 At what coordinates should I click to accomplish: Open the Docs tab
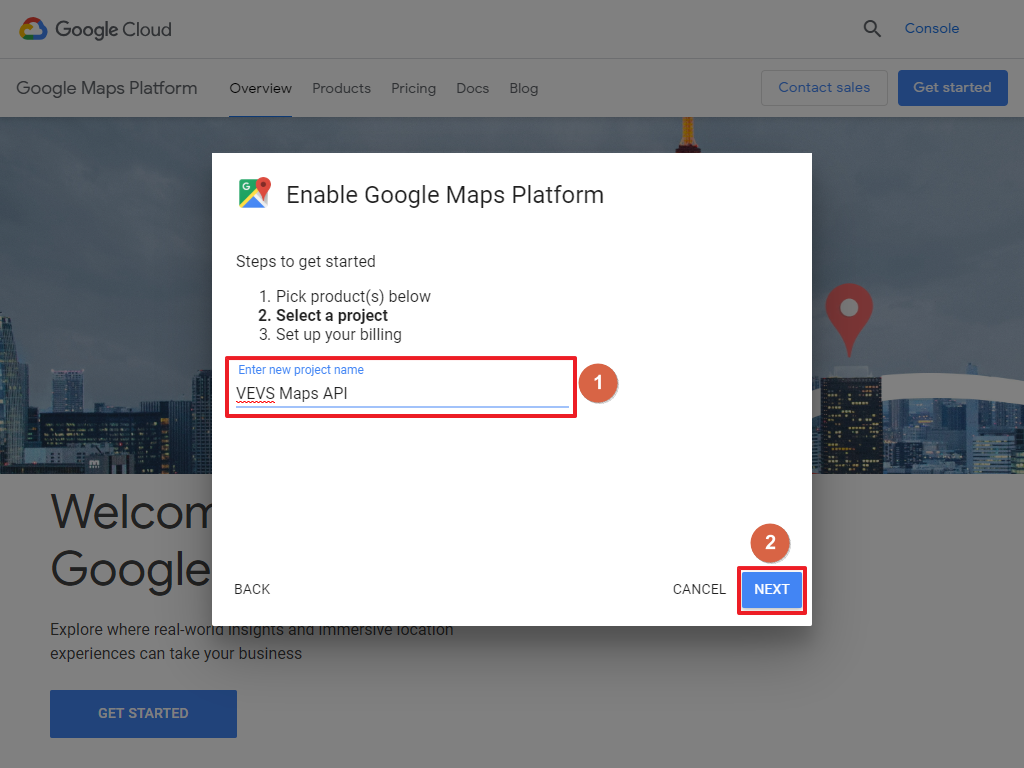coord(472,88)
